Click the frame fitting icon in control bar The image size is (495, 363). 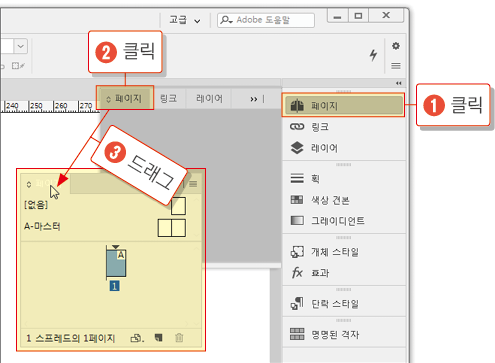pyautogui.click(x=18, y=66)
